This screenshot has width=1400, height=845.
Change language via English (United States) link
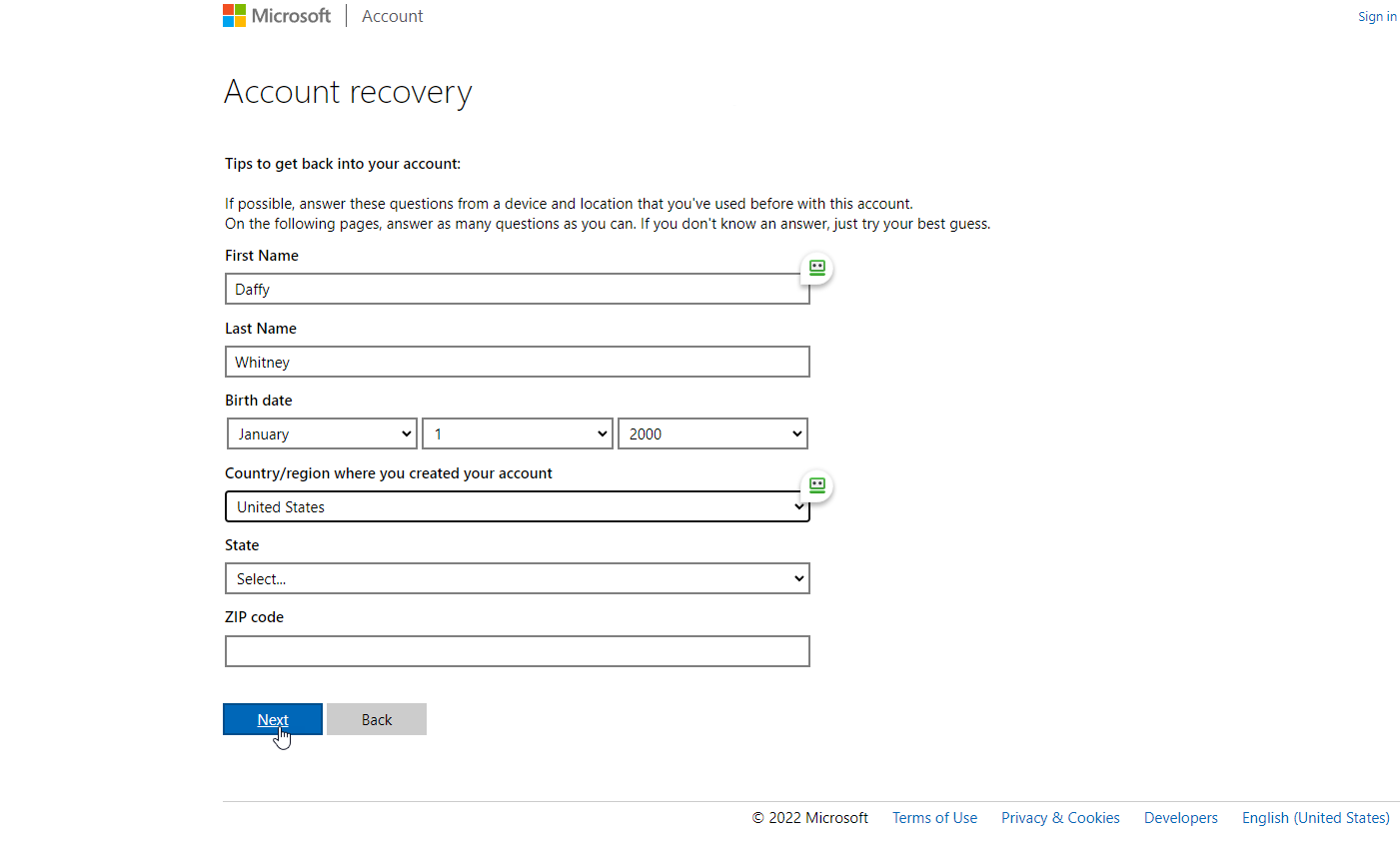pyautogui.click(x=1316, y=817)
